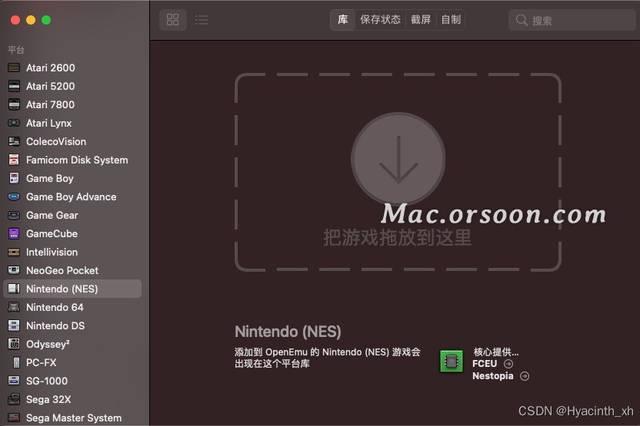This screenshot has height=426, width=640.
Task: Click the NeoGeo Pocket icon
Action: click(14, 270)
